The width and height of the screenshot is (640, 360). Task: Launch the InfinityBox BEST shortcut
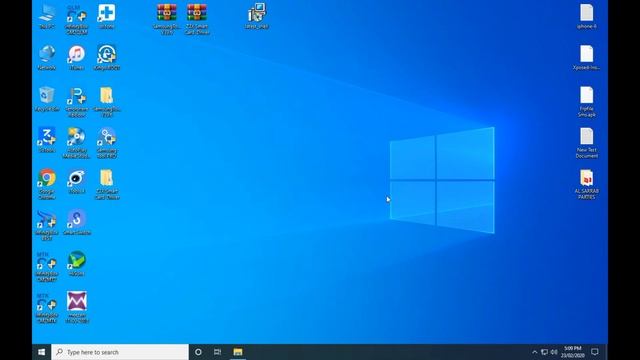(x=47, y=225)
